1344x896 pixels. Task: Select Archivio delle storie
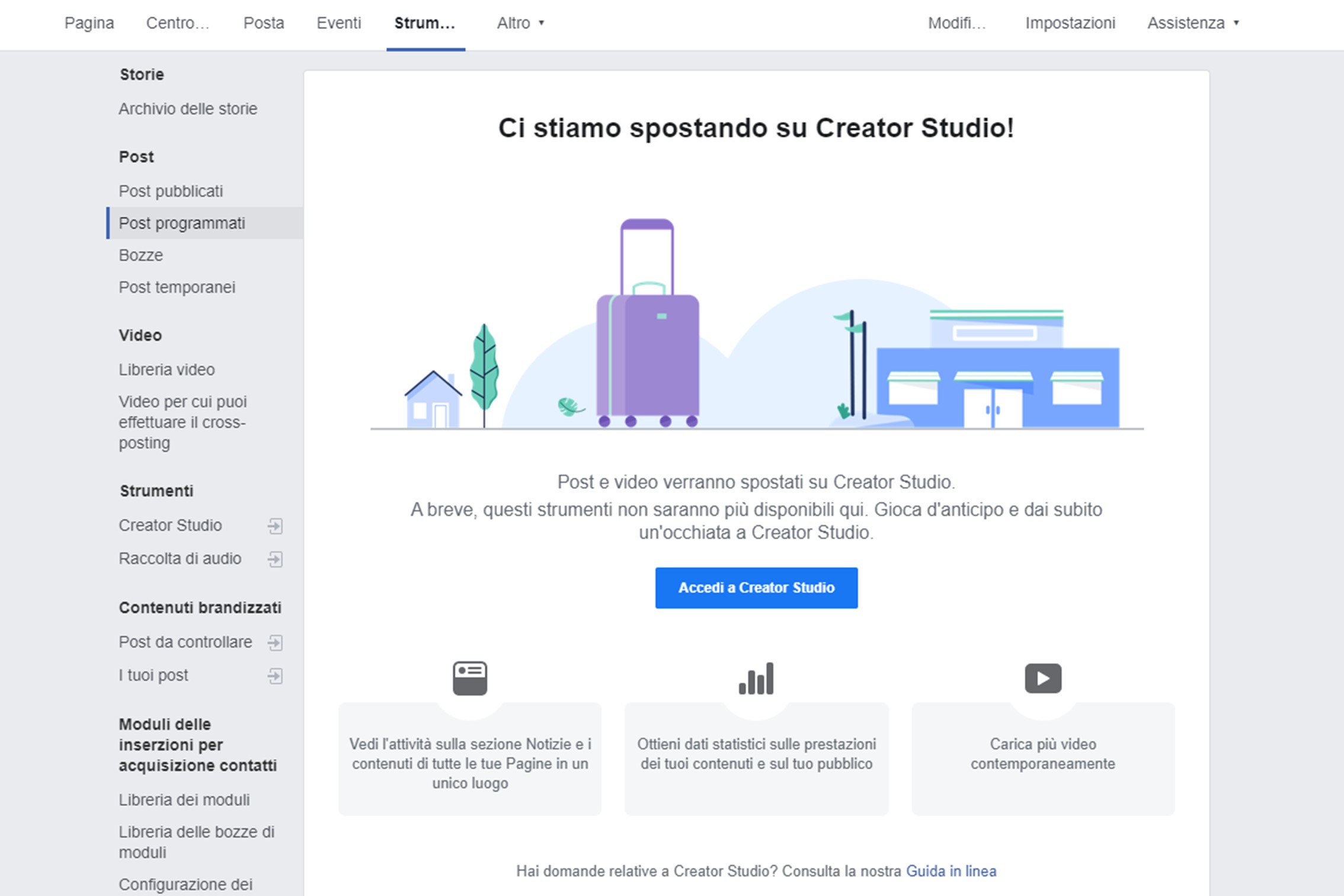[188, 109]
